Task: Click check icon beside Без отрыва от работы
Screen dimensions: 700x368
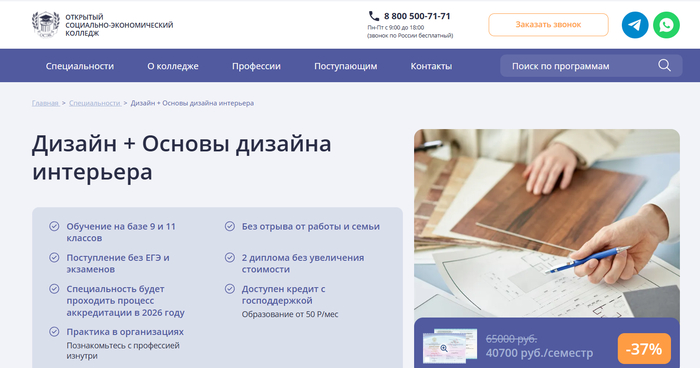Action: [x=229, y=226]
